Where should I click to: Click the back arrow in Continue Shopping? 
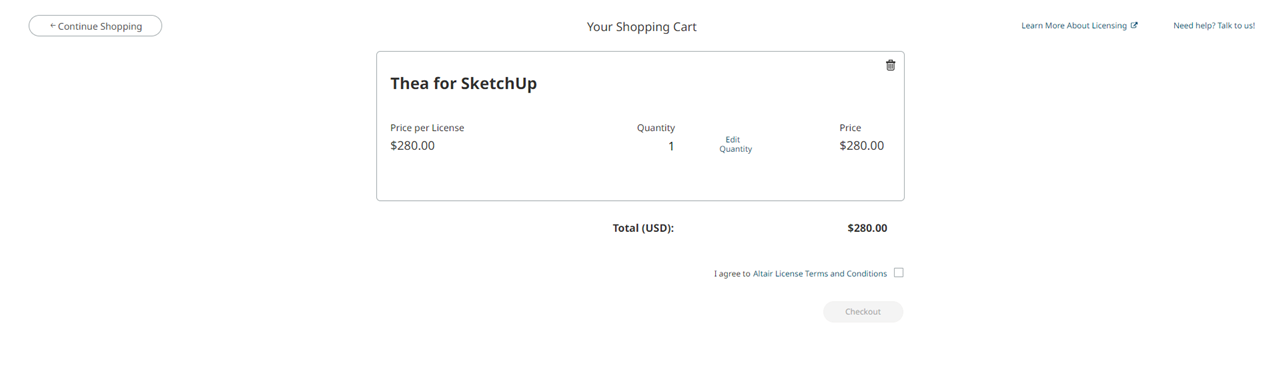click(x=53, y=26)
